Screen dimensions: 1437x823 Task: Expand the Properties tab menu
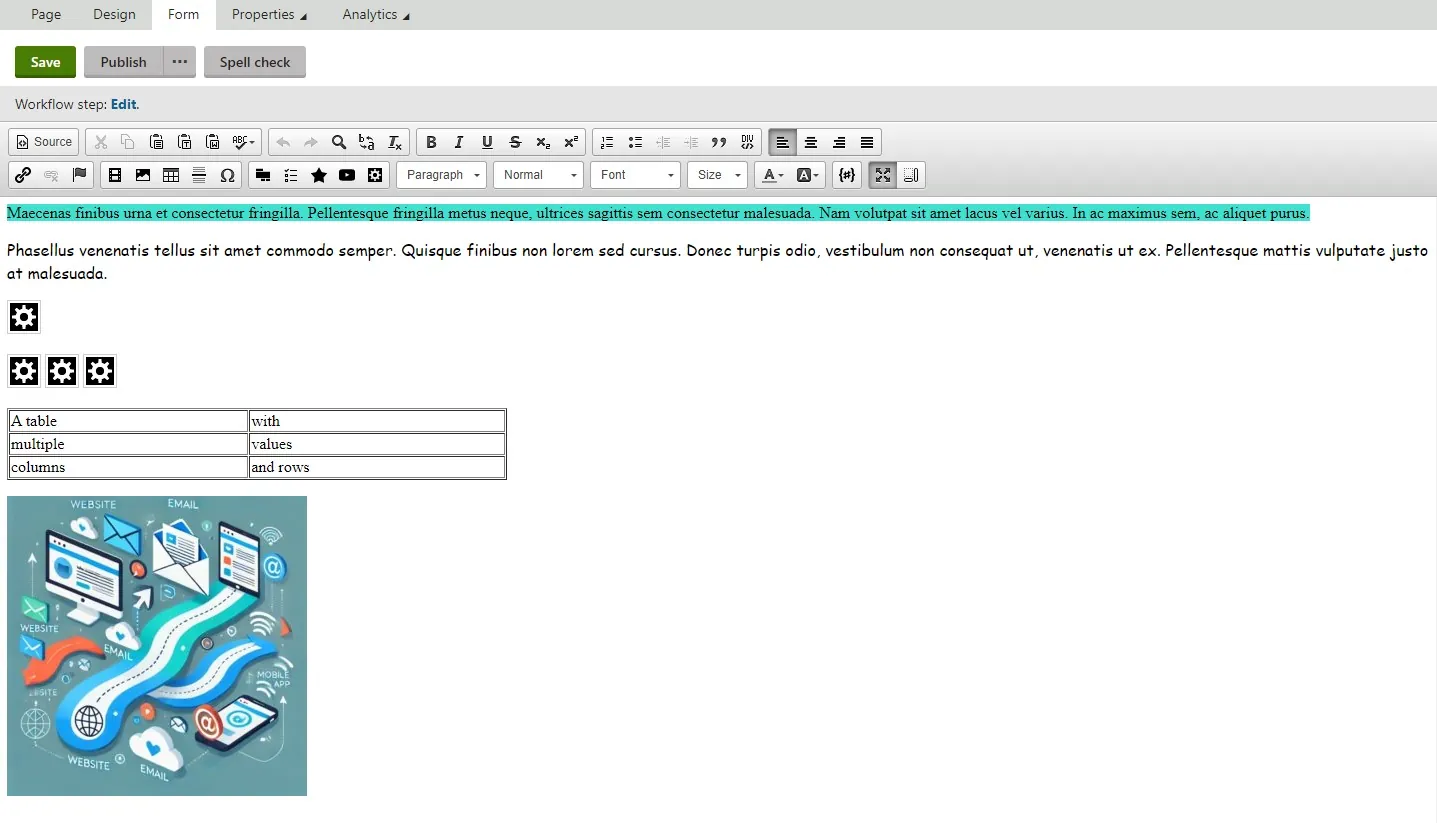[x=270, y=14]
